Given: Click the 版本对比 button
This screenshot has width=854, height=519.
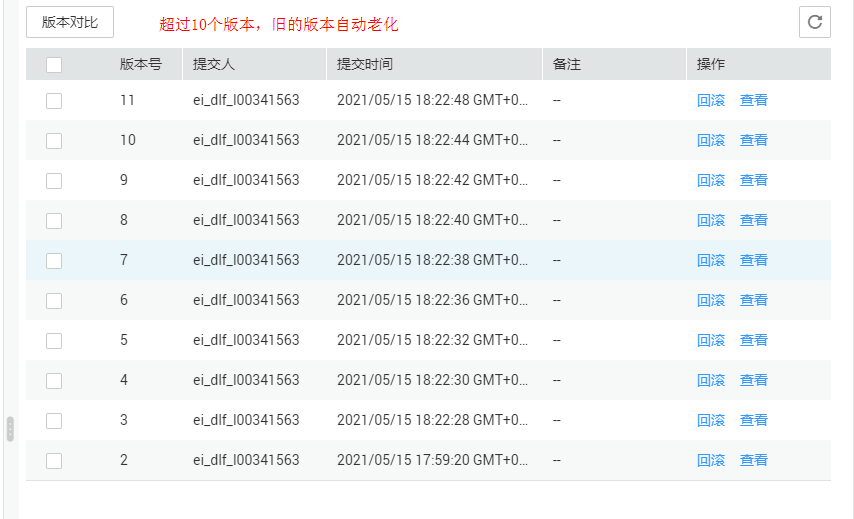Looking at the screenshot, I should coord(70,22).
